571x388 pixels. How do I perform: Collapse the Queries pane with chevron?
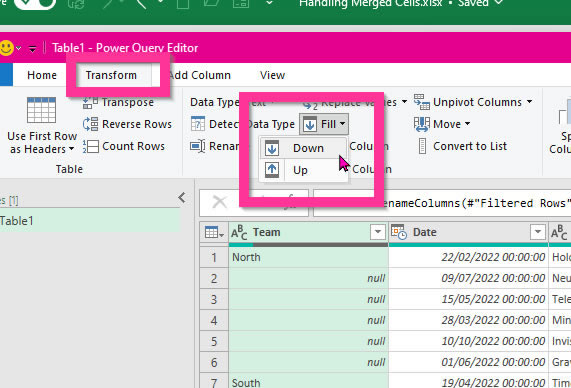182,198
